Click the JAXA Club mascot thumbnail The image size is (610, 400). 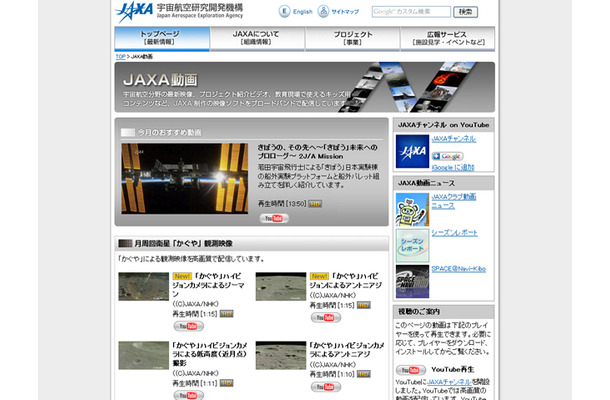[412, 210]
